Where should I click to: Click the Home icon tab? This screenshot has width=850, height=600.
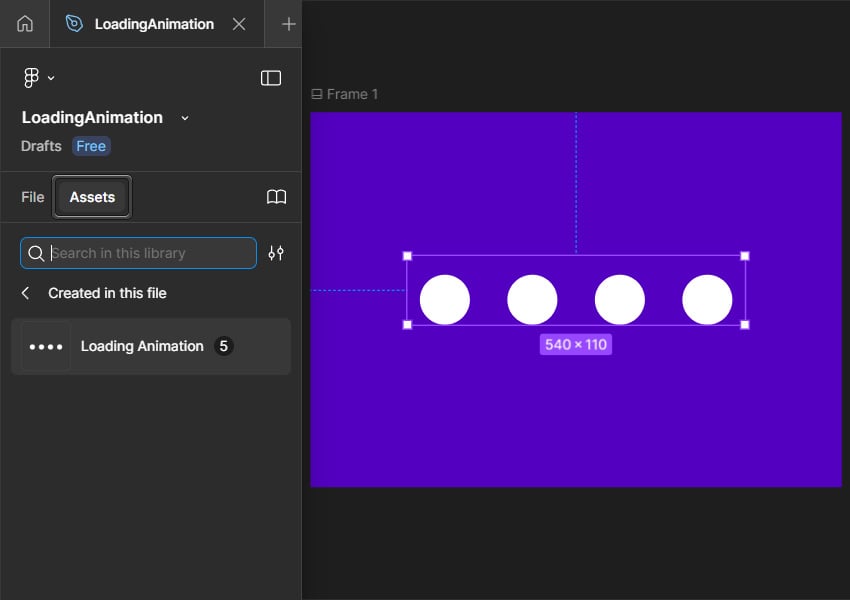[25, 24]
